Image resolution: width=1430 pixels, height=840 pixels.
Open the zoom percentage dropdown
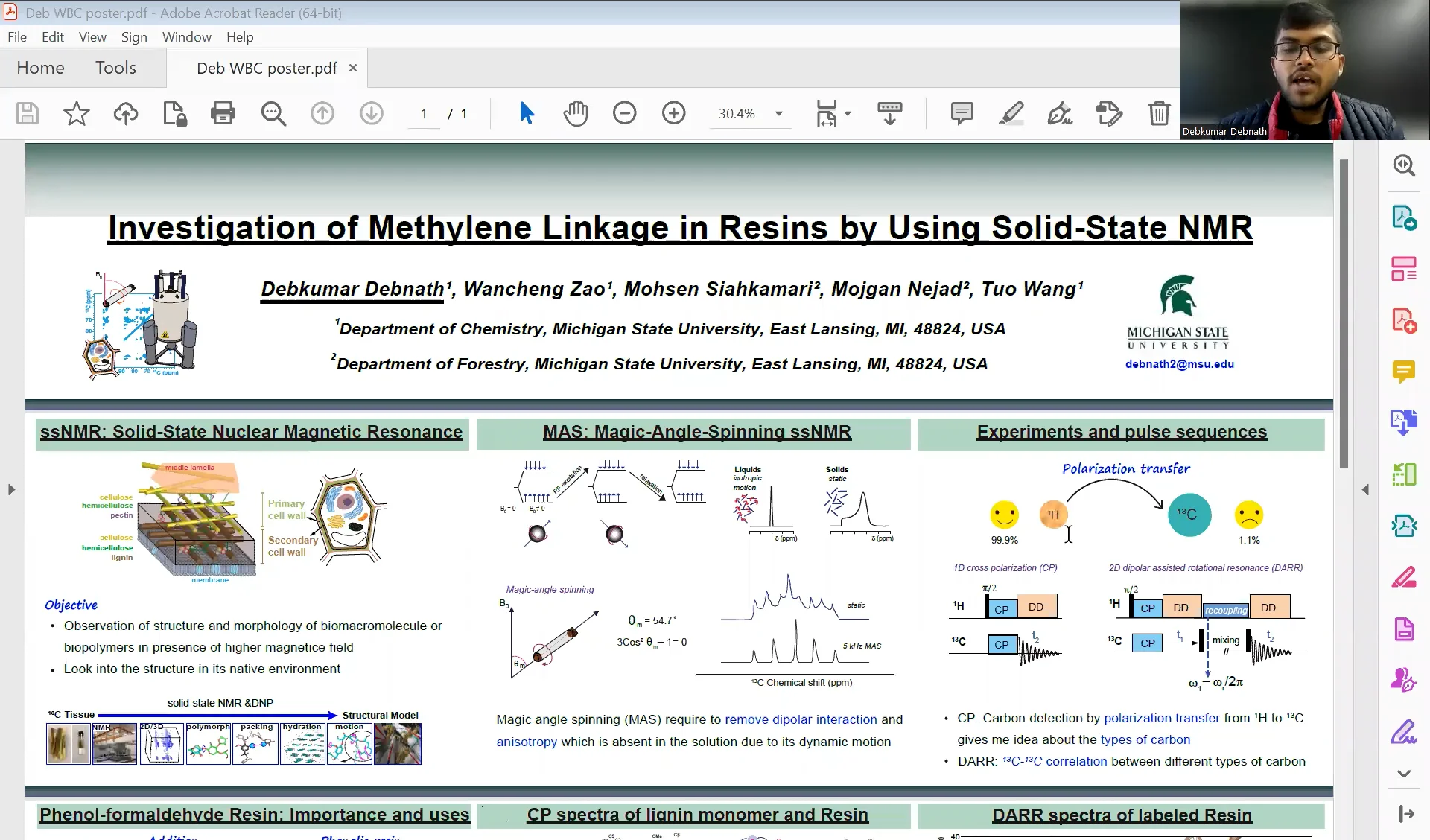click(779, 114)
